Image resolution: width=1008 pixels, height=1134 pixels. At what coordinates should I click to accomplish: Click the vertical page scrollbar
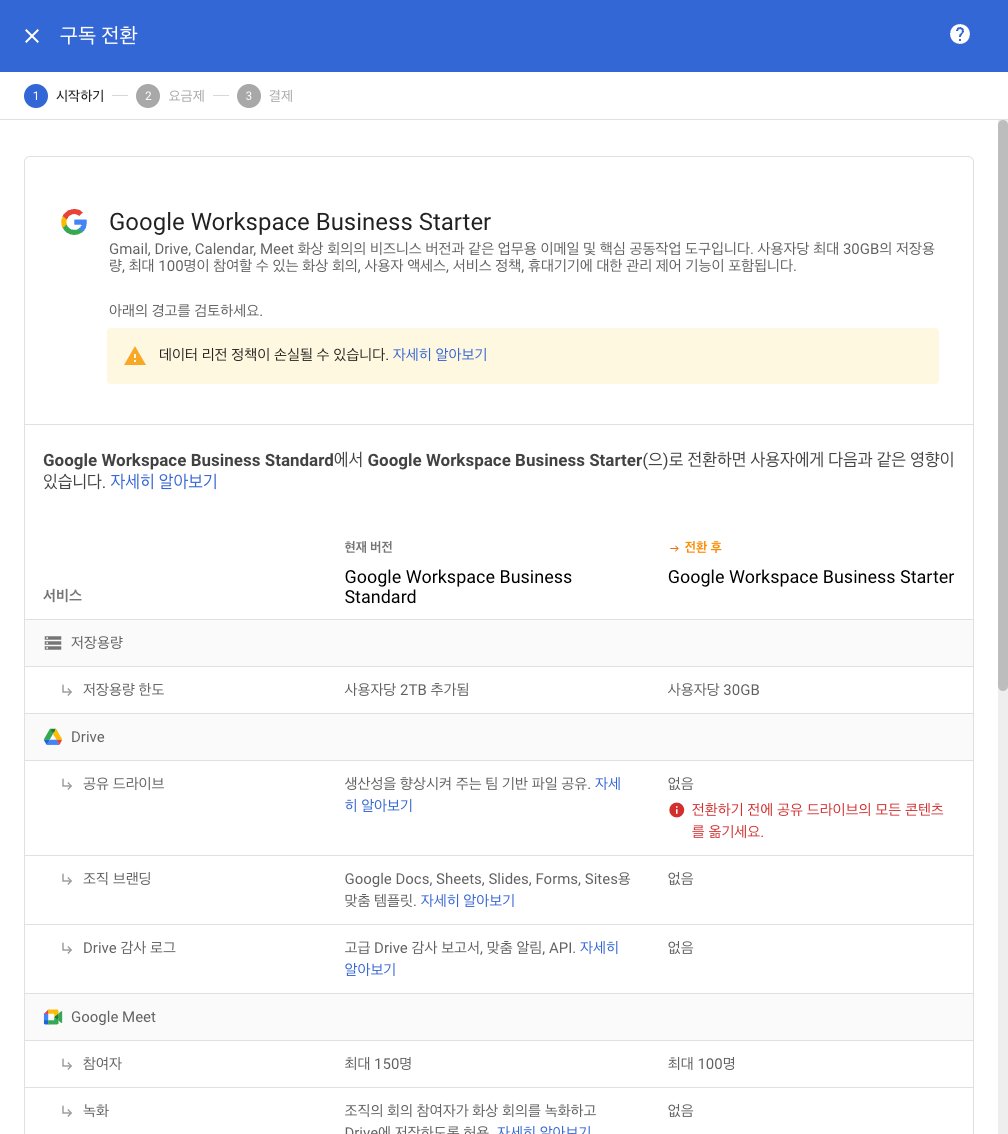(1001, 405)
